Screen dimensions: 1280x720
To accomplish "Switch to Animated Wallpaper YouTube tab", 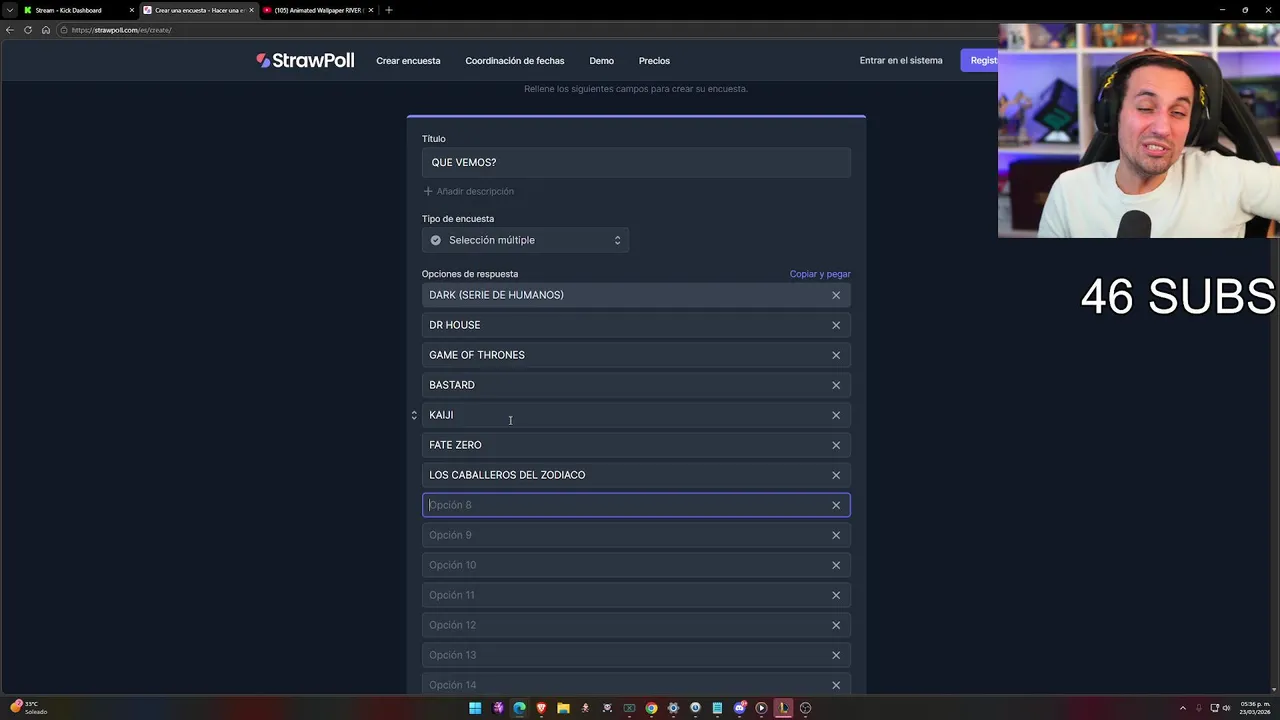I will 317,10.
